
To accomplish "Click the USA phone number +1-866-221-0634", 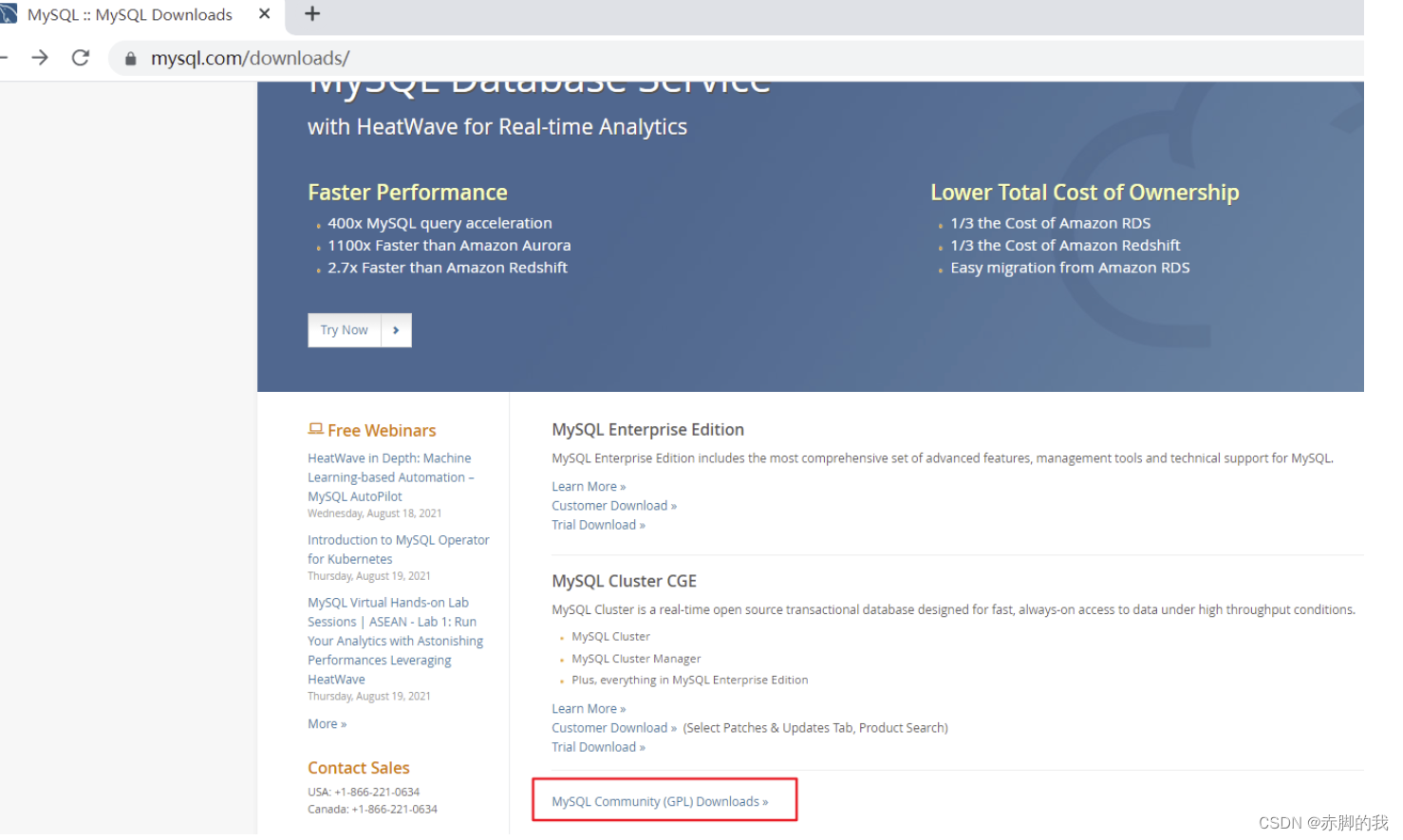I will [377, 793].
